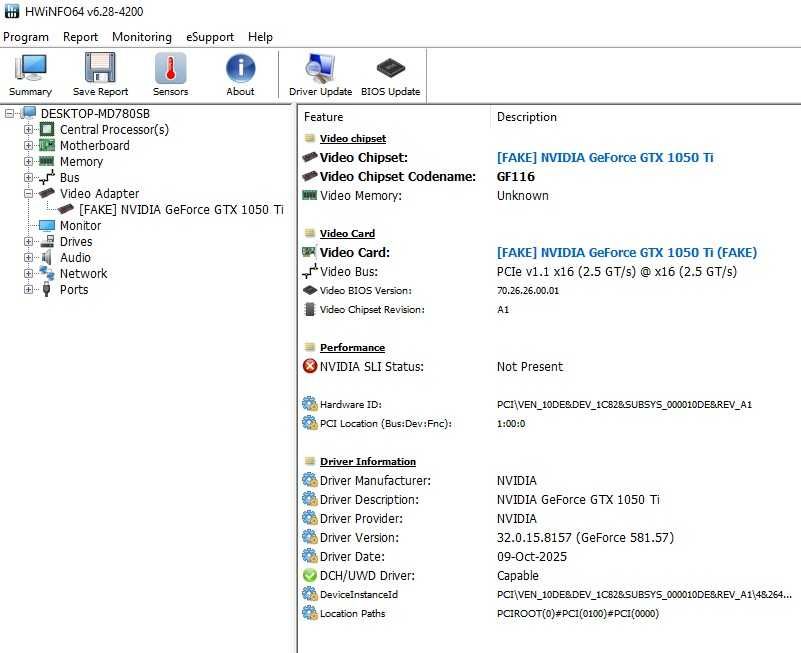This screenshot has width=801, height=653.
Task: Open the Monitoring menu
Action: tap(142, 37)
